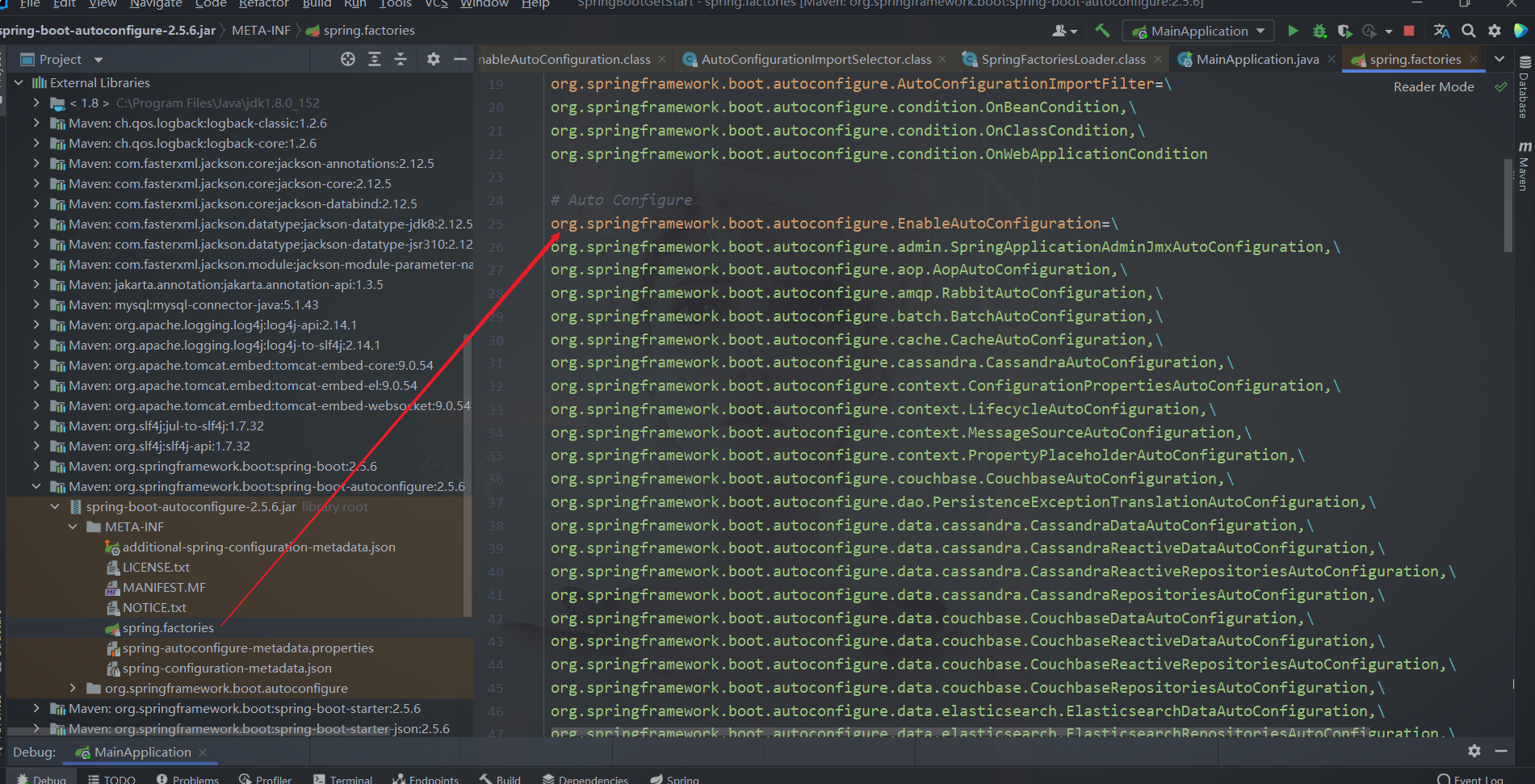
Task: Open the Window menu
Action: [484, 4]
